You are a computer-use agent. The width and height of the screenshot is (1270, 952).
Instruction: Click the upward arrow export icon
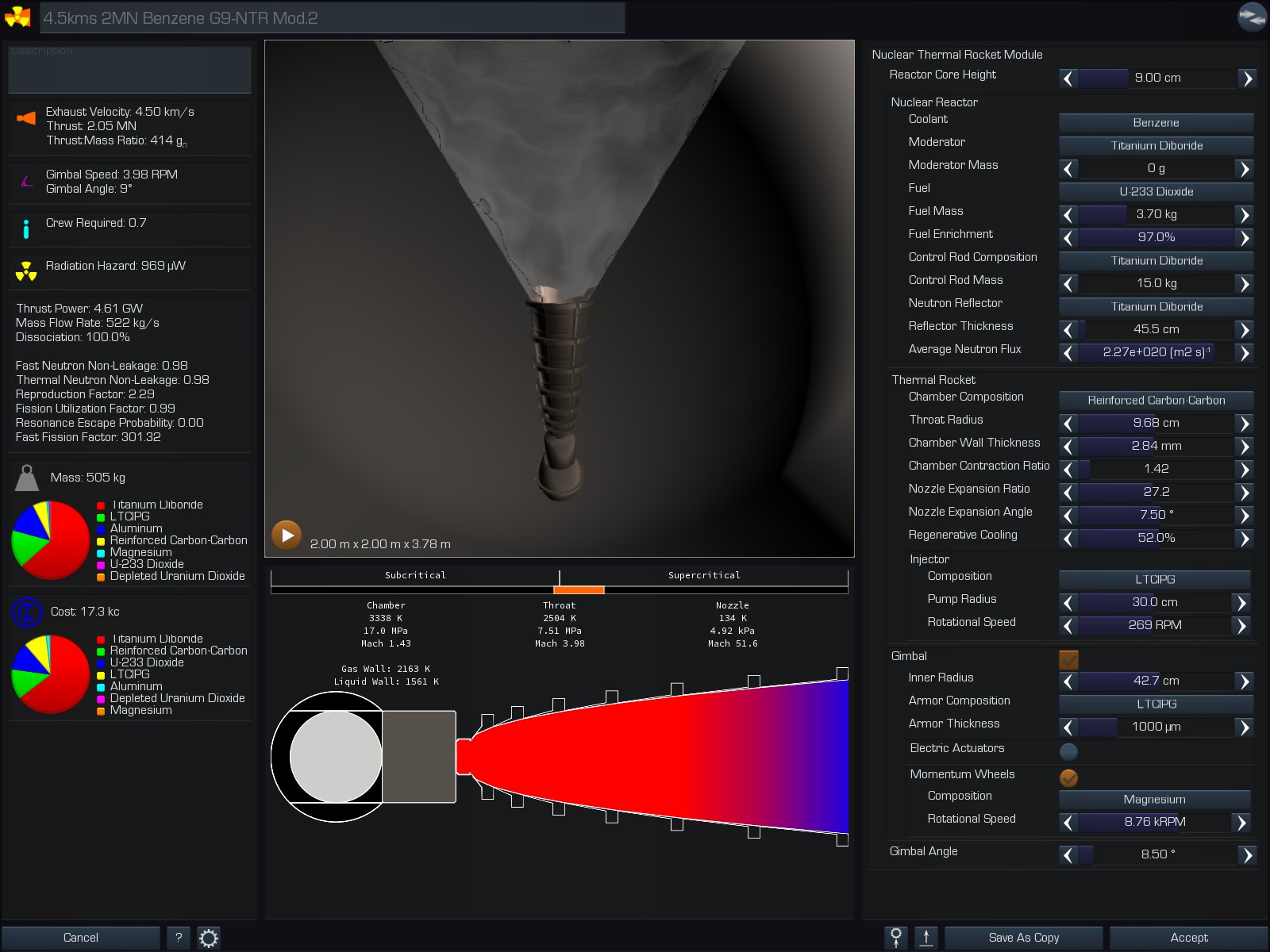pyautogui.click(x=926, y=938)
